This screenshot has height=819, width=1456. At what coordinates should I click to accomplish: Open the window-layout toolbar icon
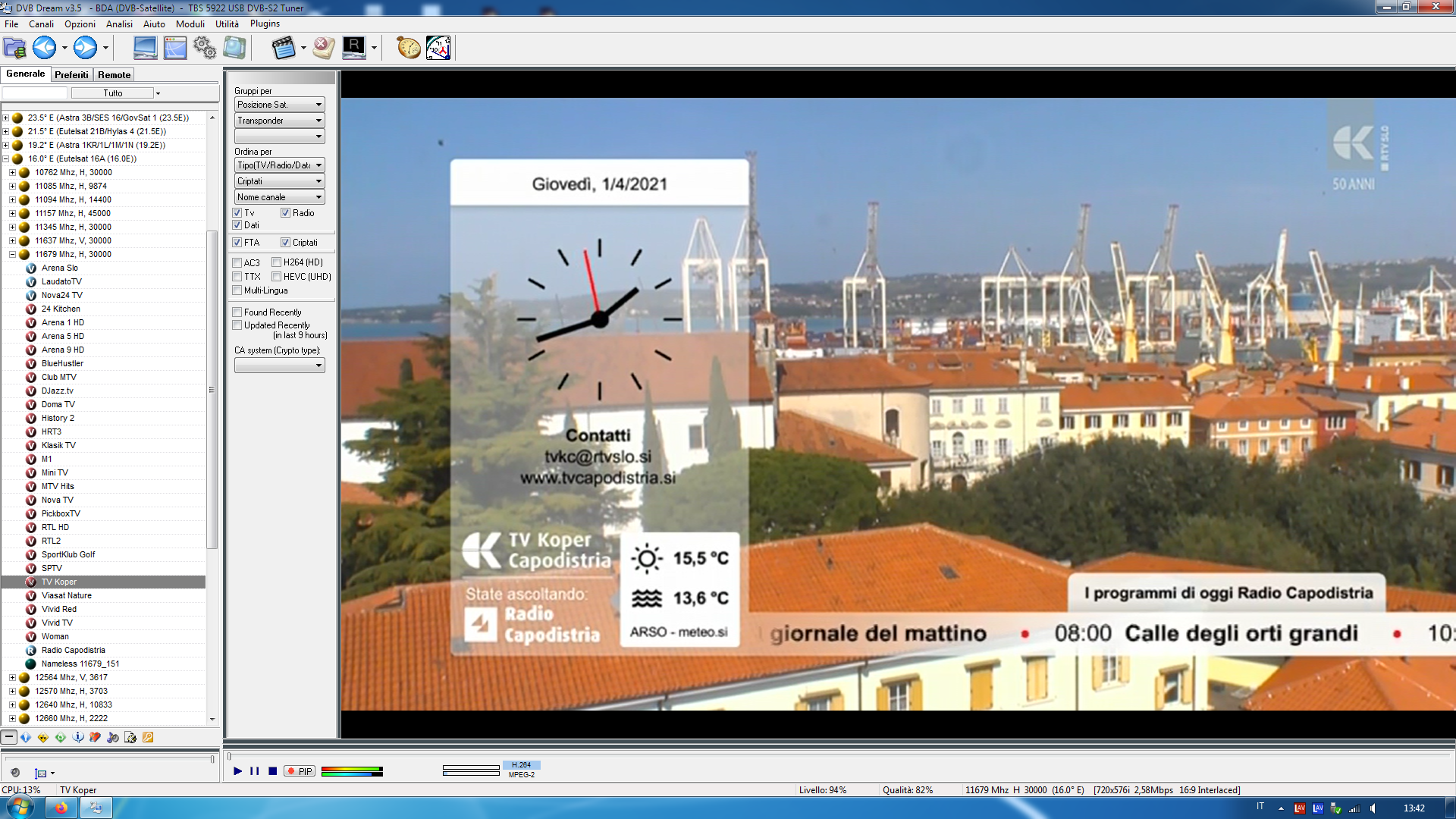tap(175, 48)
